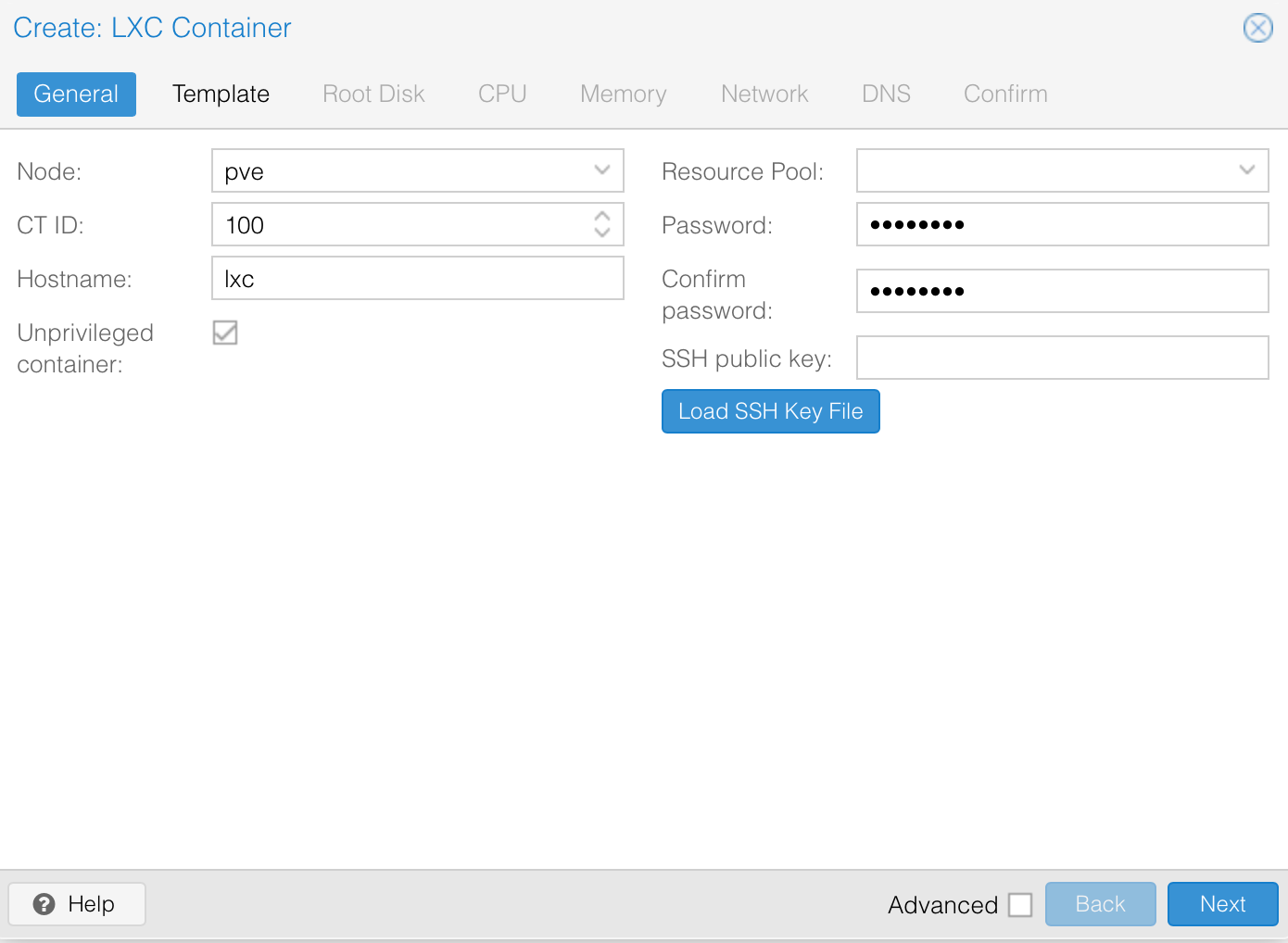Go to the Network tab
Image resolution: width=1288 pixels, height=943 pixels.
point(764,94)
